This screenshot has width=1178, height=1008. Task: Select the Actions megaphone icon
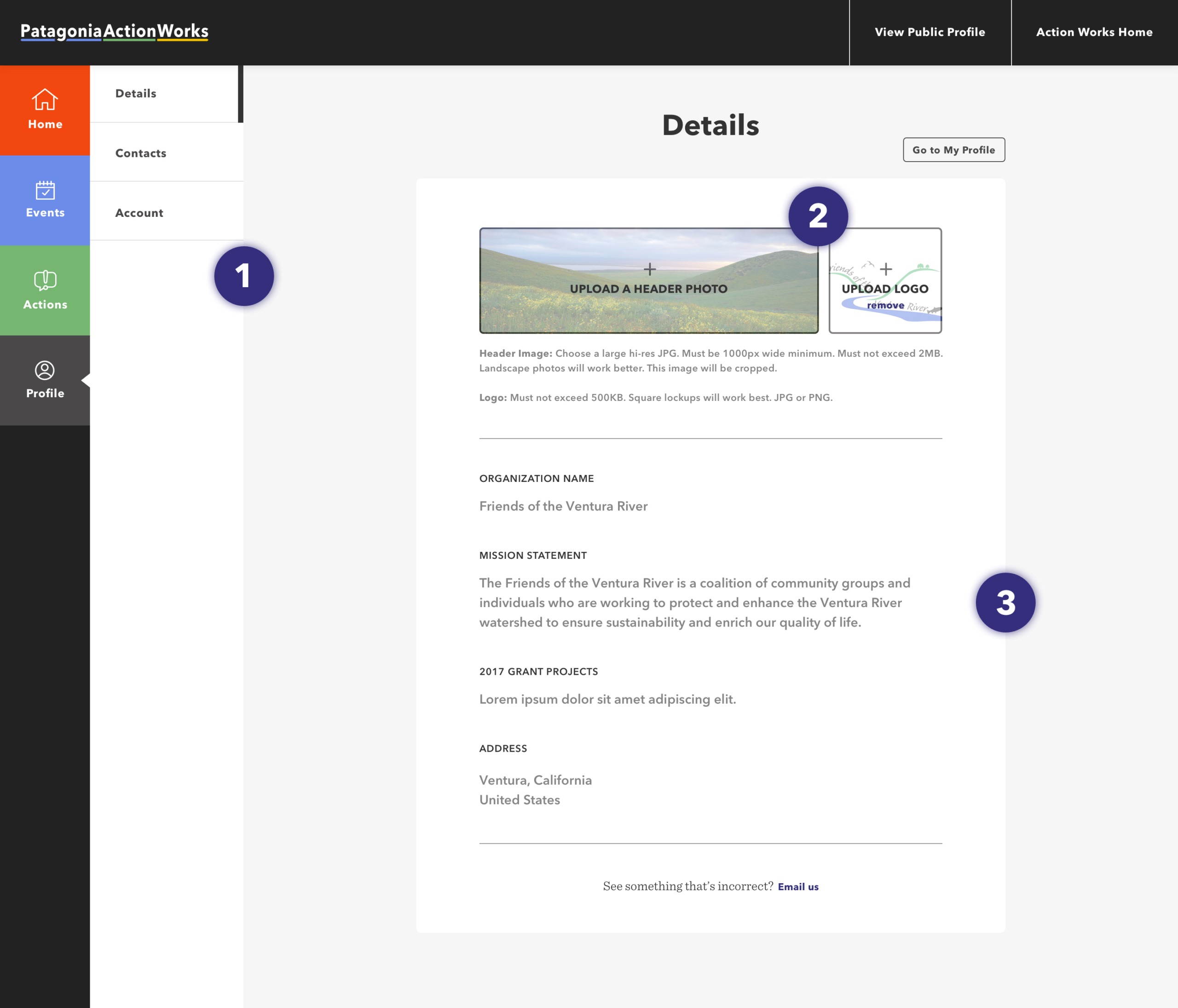click(45, 280)
